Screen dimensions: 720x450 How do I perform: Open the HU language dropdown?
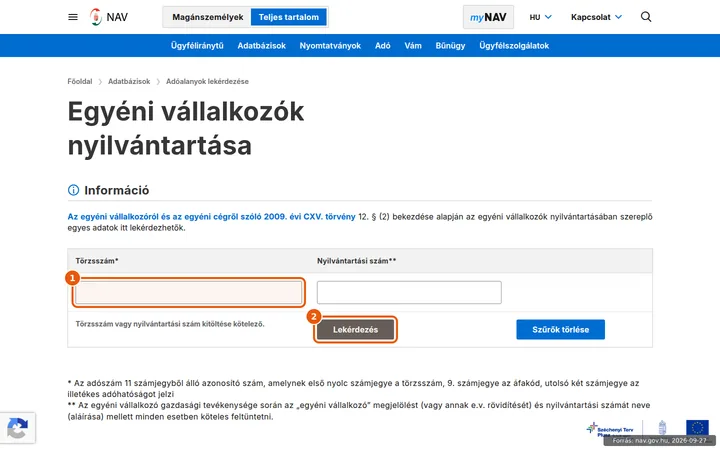coord(540,17)
